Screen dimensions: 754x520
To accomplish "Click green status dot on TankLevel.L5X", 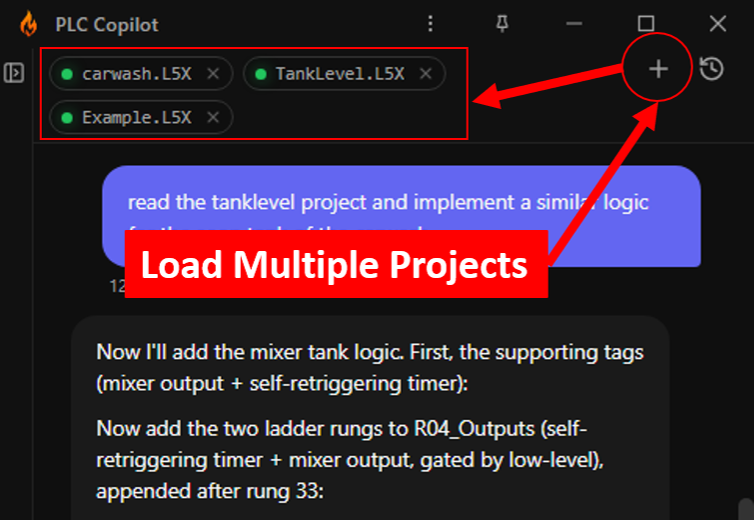I will [261, 74].
